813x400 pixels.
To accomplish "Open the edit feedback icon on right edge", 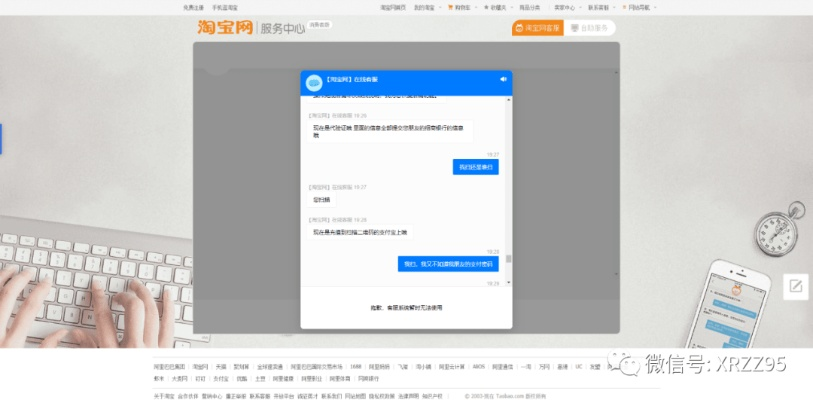I will point(795,286).
